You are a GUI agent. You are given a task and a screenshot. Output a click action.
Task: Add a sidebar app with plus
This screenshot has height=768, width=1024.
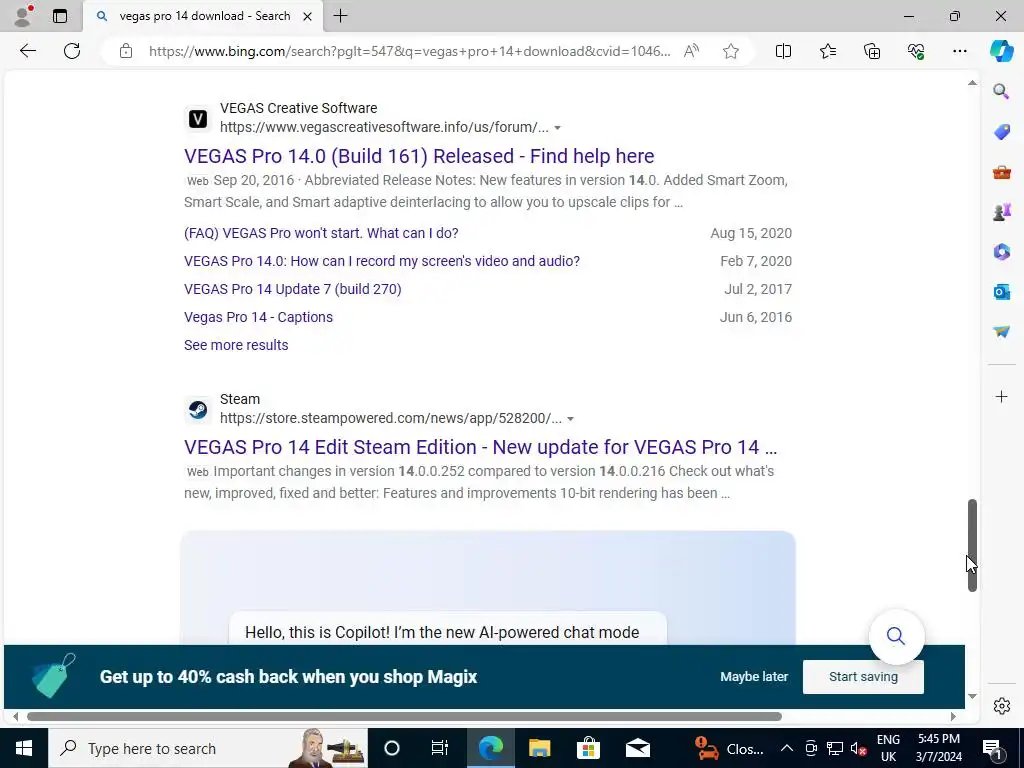1001,396
